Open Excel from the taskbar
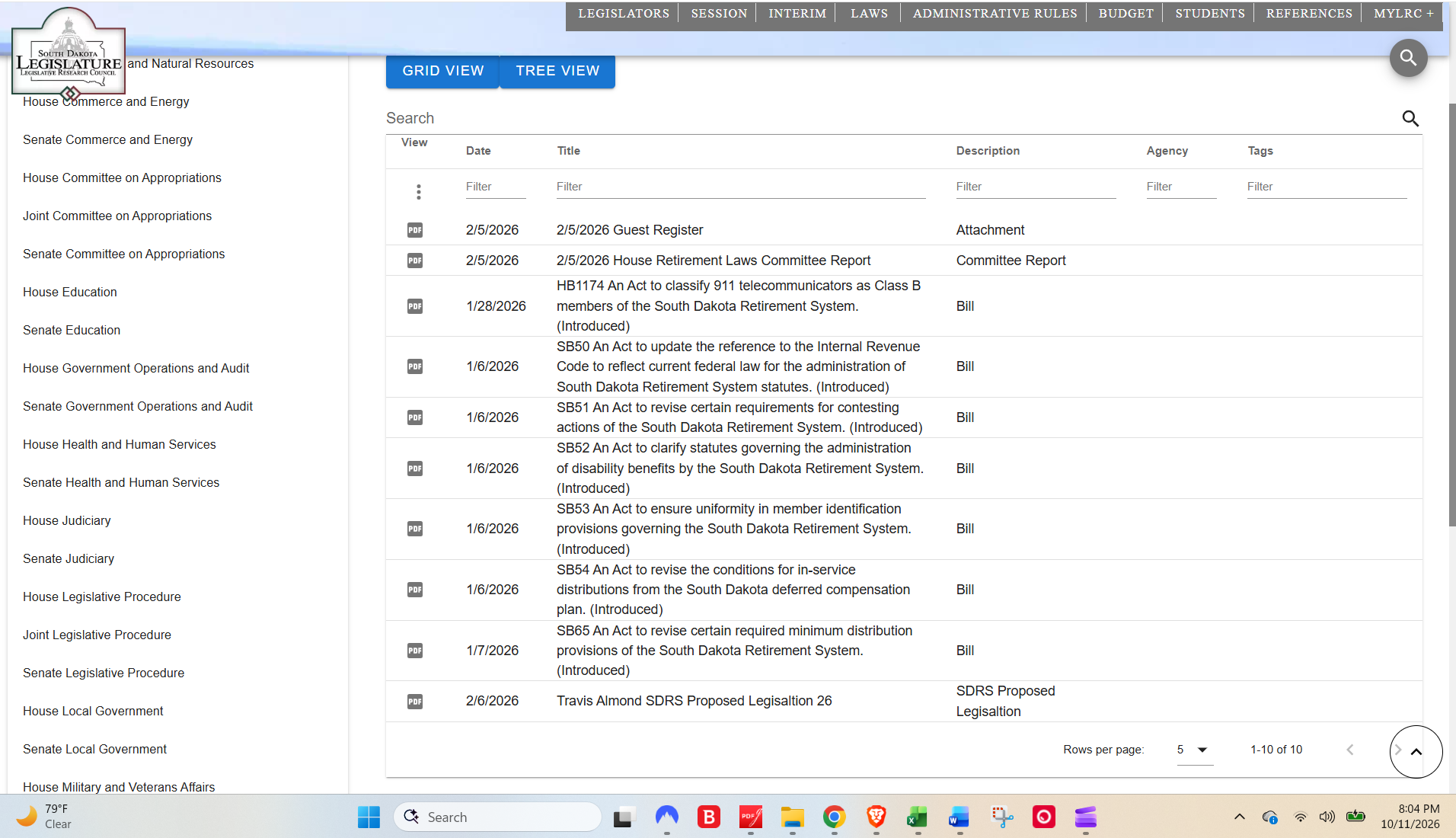Viewport: 1456px width, 838px height. (917, 817)
